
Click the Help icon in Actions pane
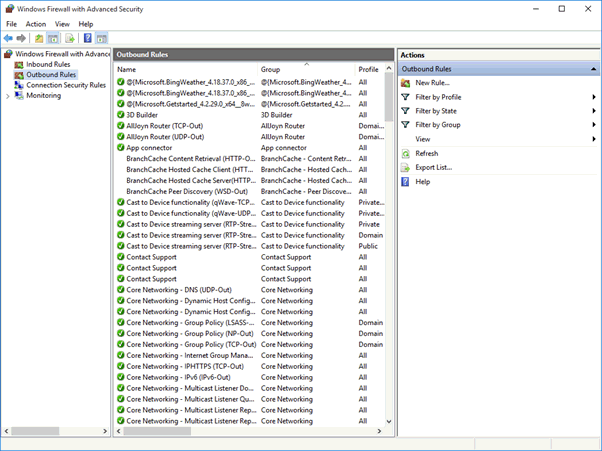[x=405, y=182]
